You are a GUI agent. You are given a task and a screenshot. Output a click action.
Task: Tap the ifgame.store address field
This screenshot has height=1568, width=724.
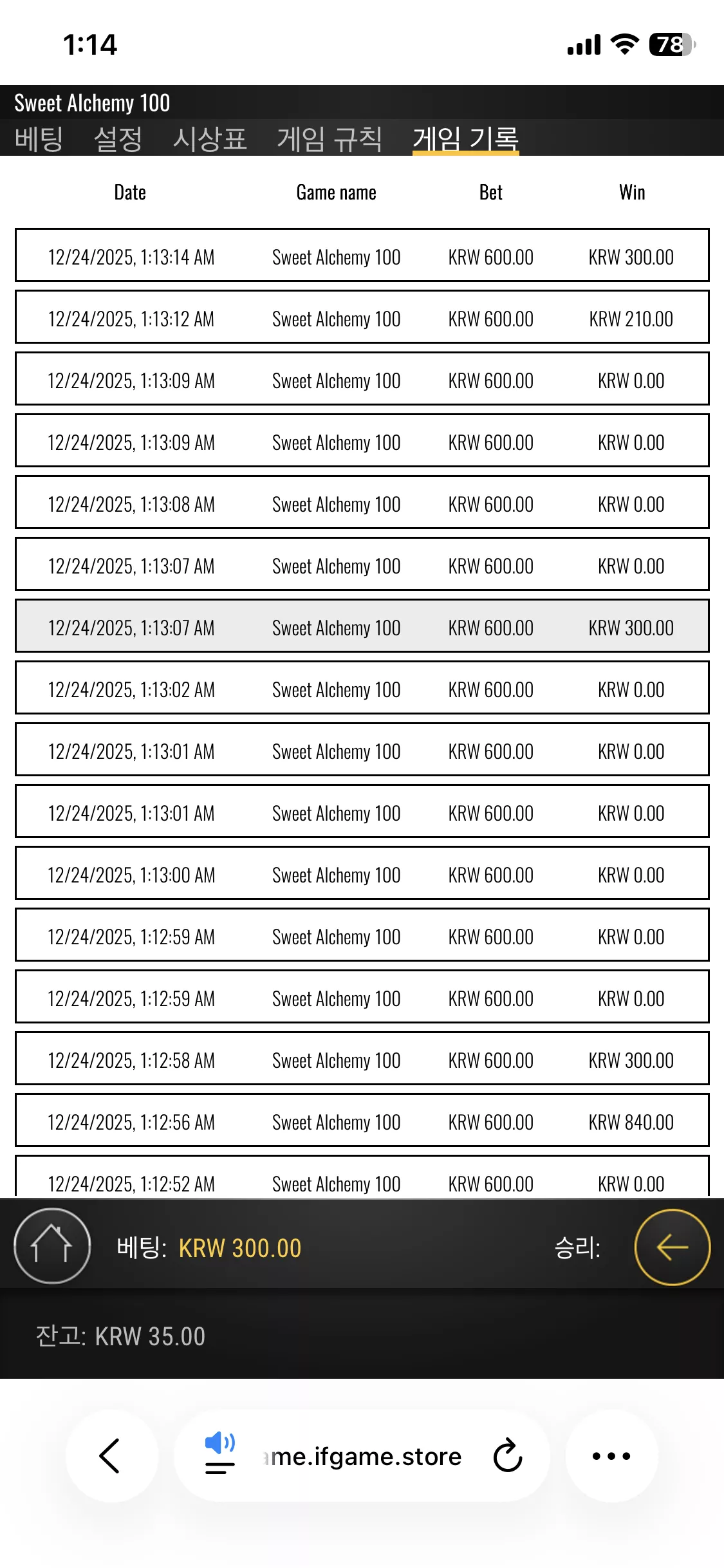click(x=362, y=1456)
